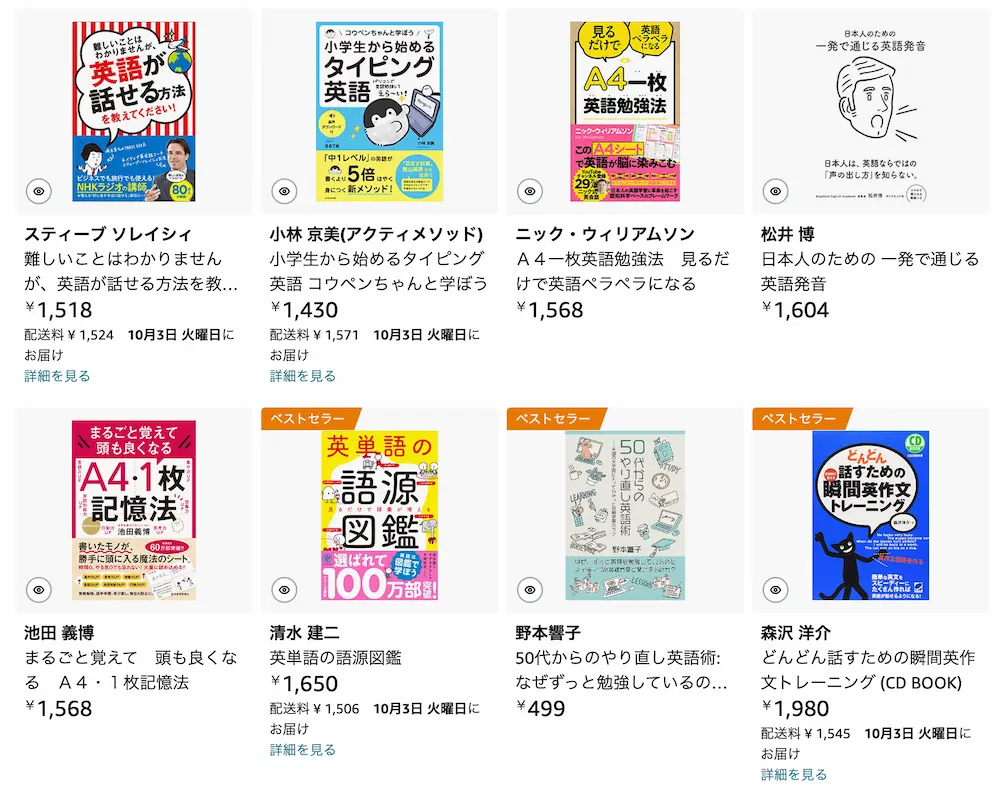Open quick view eye on 瞬間英作文トレーニング cover
This screenshot has width=1000, height=790.
(776, 590)
